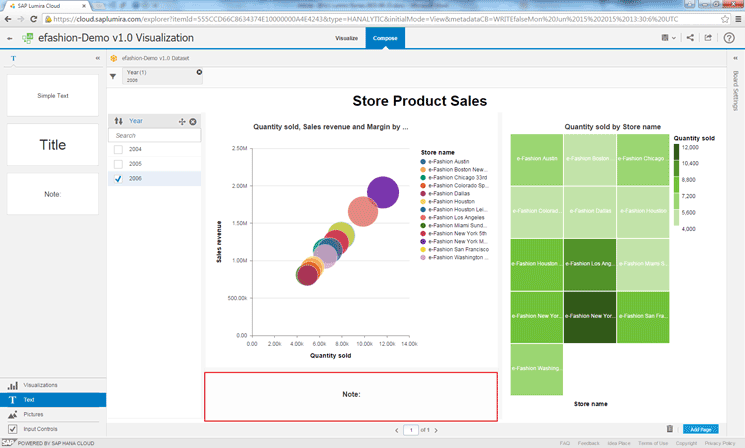Select the large purple bubble in chart
Viewport: 745px width, 448px height.
pos(383,192)
